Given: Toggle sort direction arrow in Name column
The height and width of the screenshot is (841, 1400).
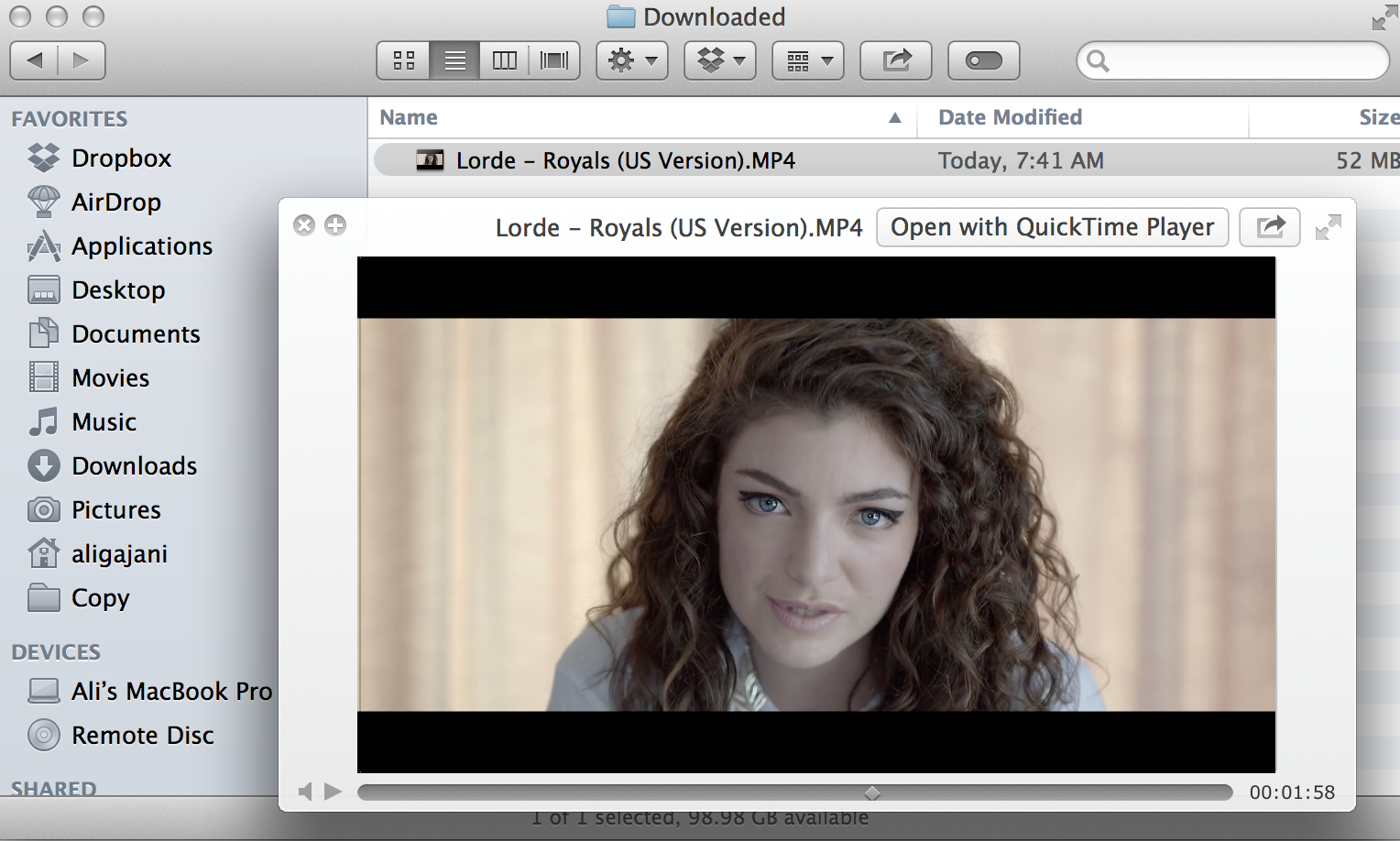Looking at the screenshot, I should coord(895,117).
